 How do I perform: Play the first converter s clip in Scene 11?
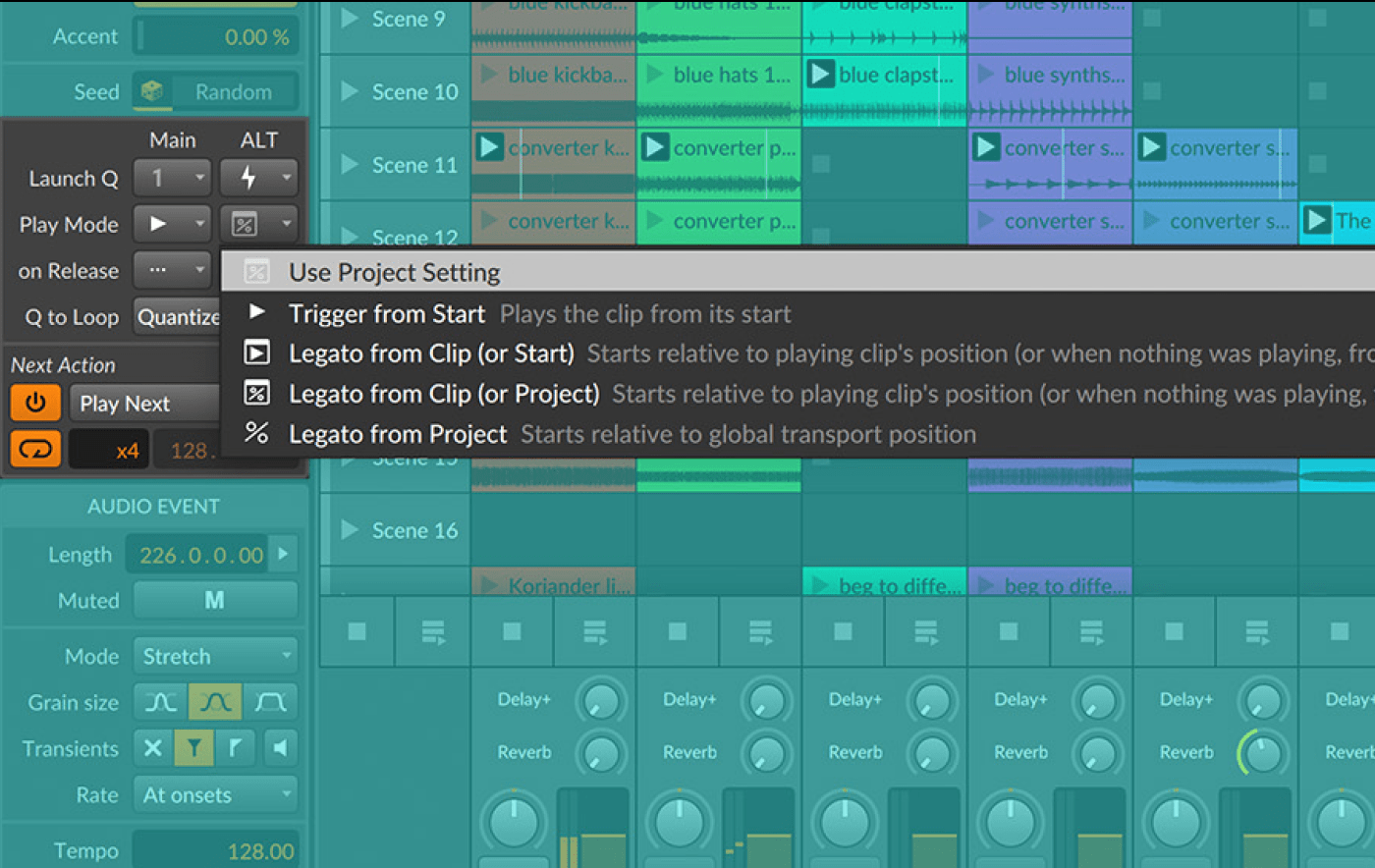click(986, 147)
